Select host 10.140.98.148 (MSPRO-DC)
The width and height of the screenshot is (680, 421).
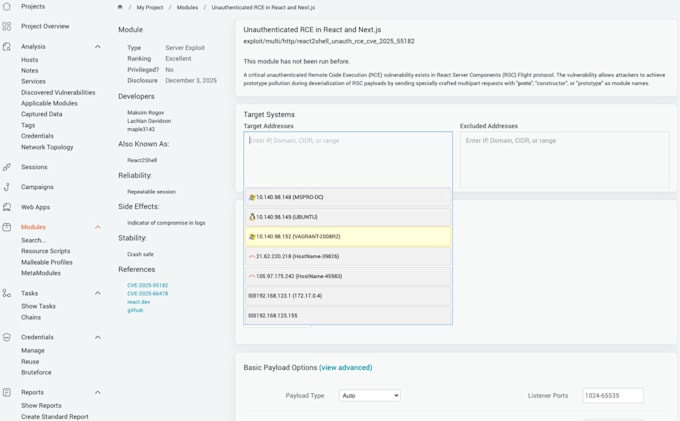tap(348, 197)
